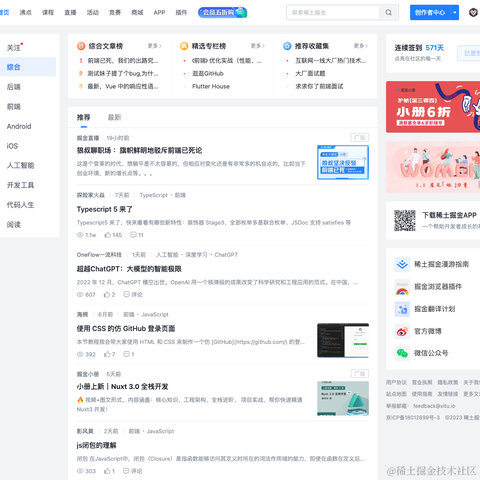Click the 微信公众号 WeChat icon

[402, 353]
